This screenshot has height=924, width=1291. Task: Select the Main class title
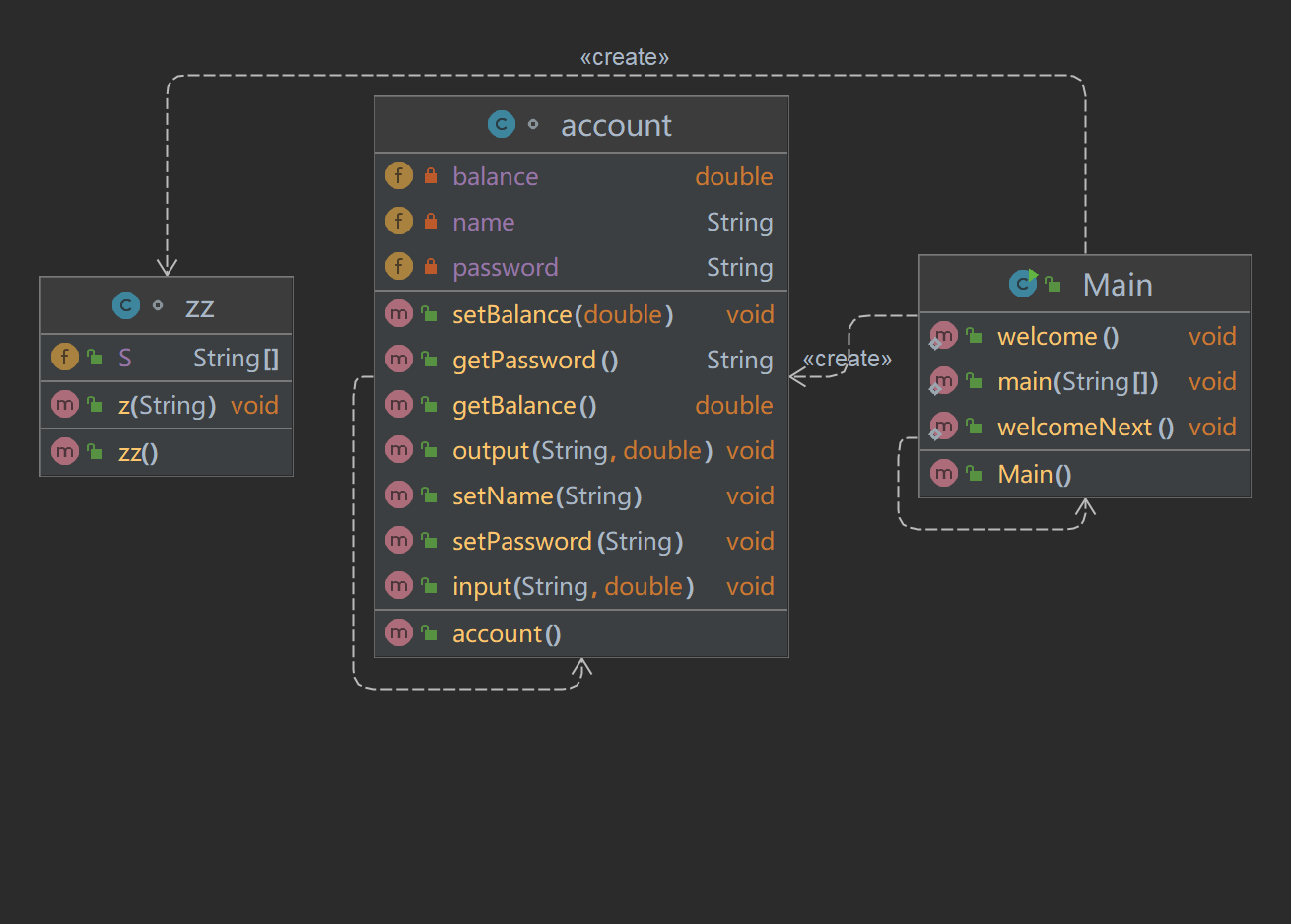pyautogui.click(x=1118, y=285)
